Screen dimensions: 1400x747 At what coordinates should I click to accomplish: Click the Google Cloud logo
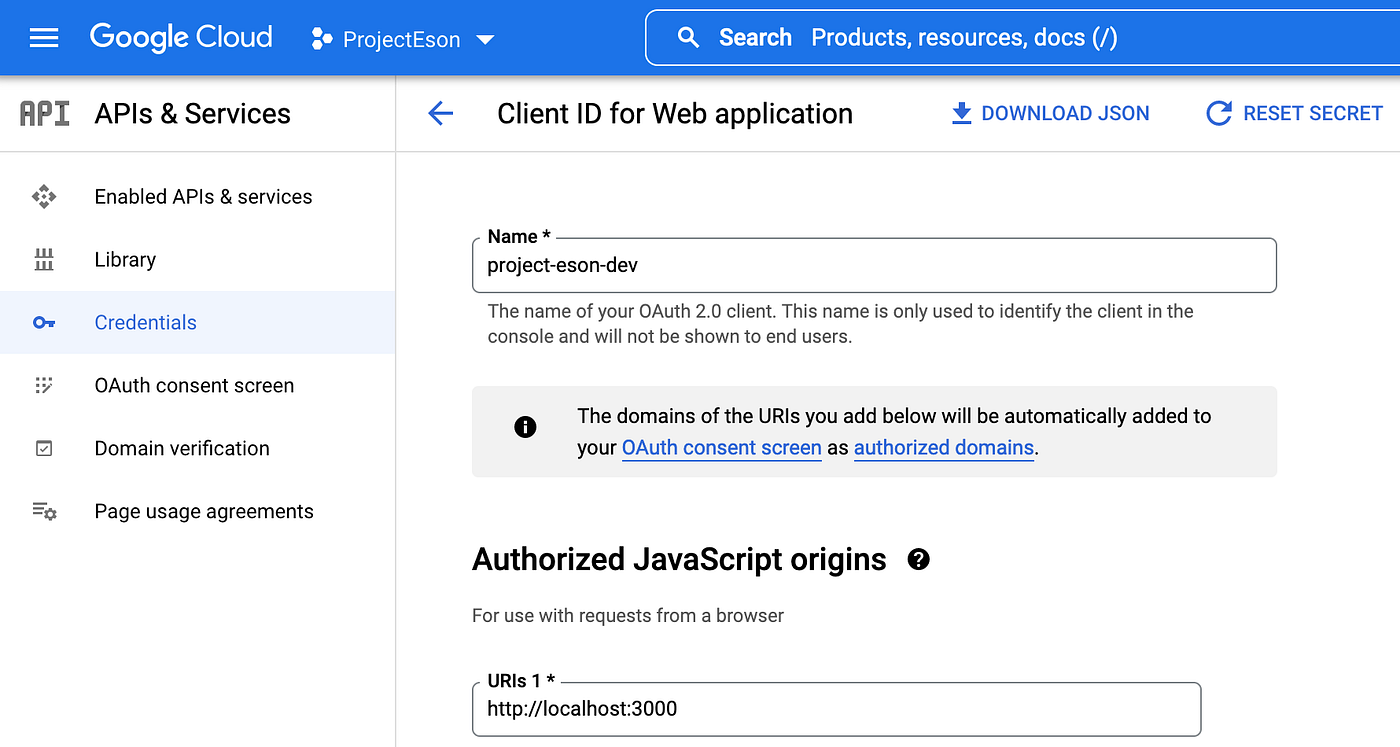(x=180, y=37)
